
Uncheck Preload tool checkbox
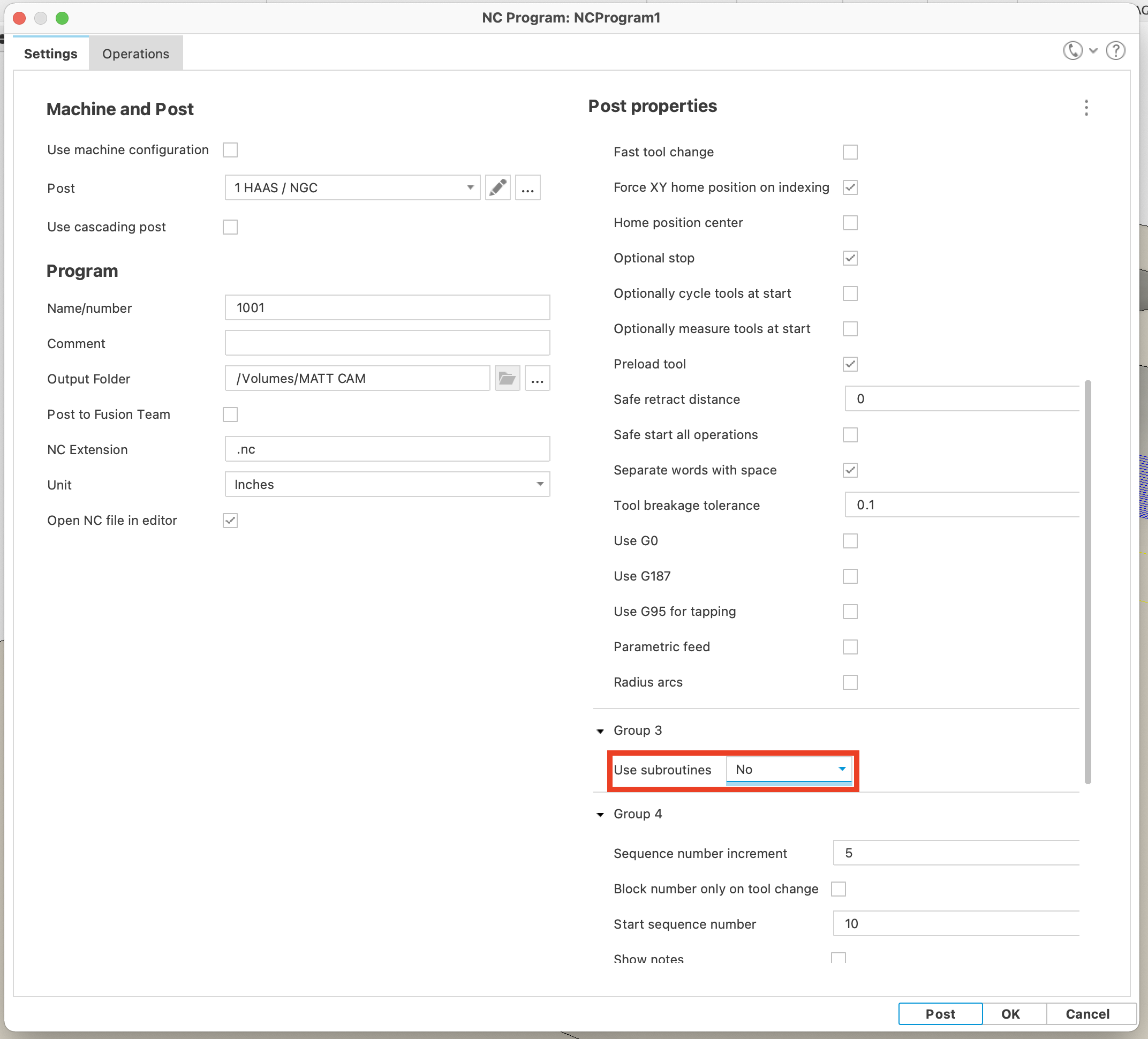tap(850, 364)
